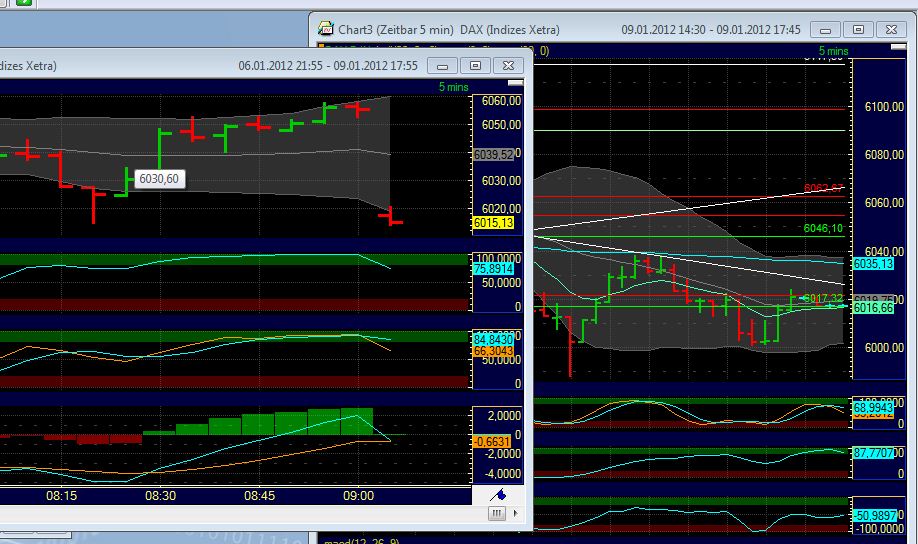918x544 pixels.
Task: Click the 5 mins label in front chart
Action: coord(453,87)
